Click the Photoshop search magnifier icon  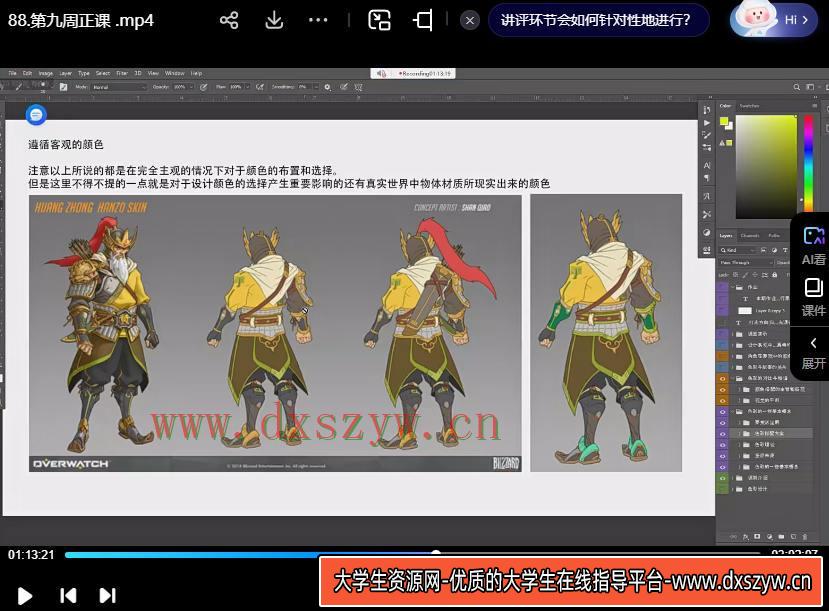[x=796, y=87]
